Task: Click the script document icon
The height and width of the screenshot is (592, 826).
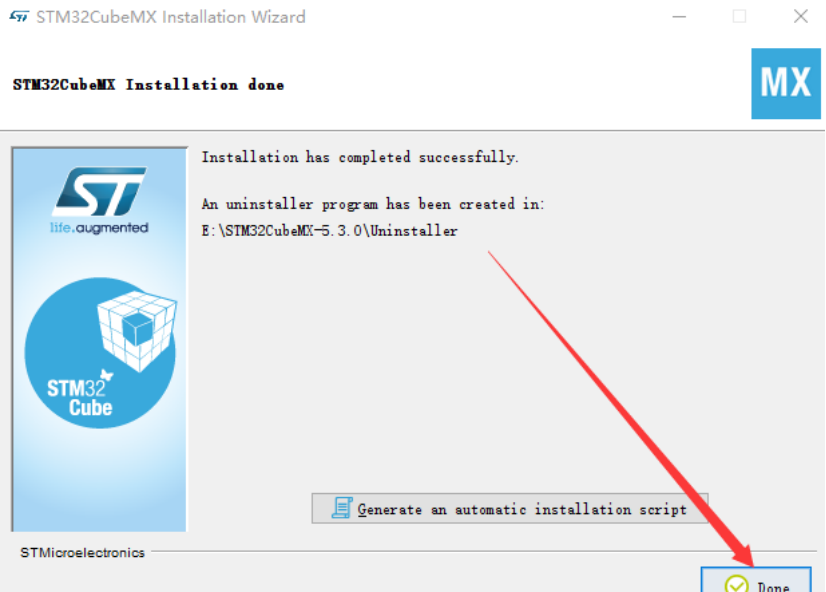Action: (x=342, y=508)
